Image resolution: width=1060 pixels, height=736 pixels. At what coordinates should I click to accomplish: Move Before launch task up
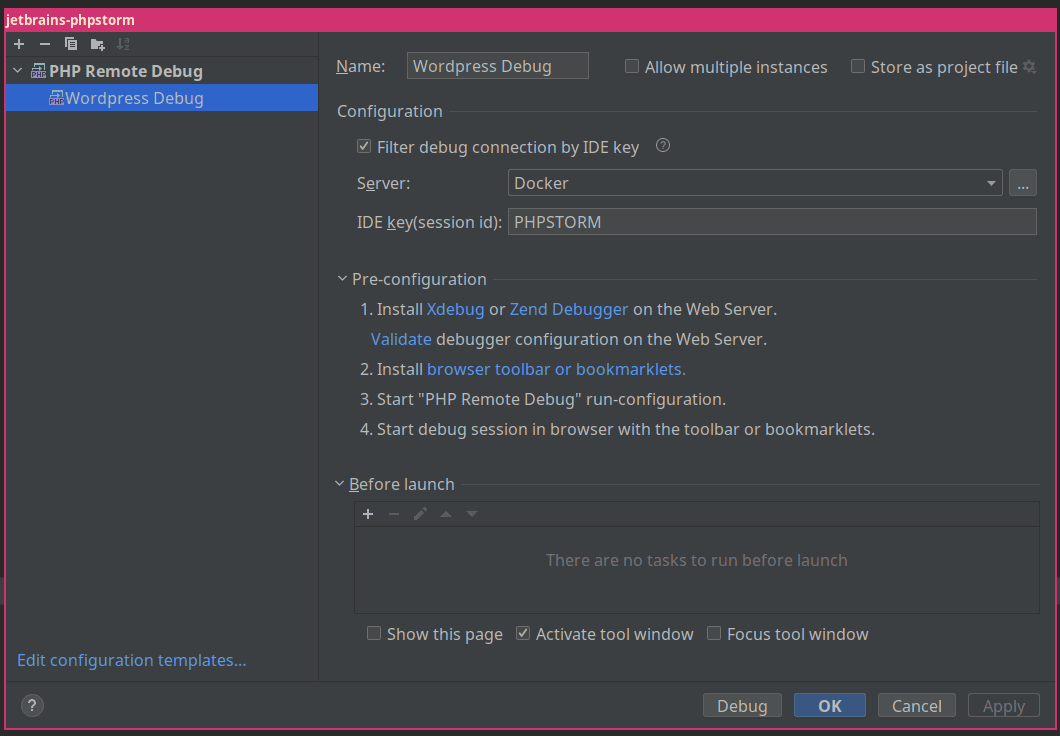pos(446,514)
